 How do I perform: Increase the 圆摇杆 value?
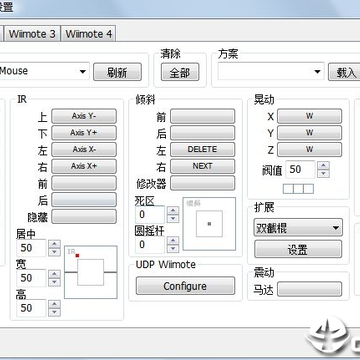coord(173,240)
